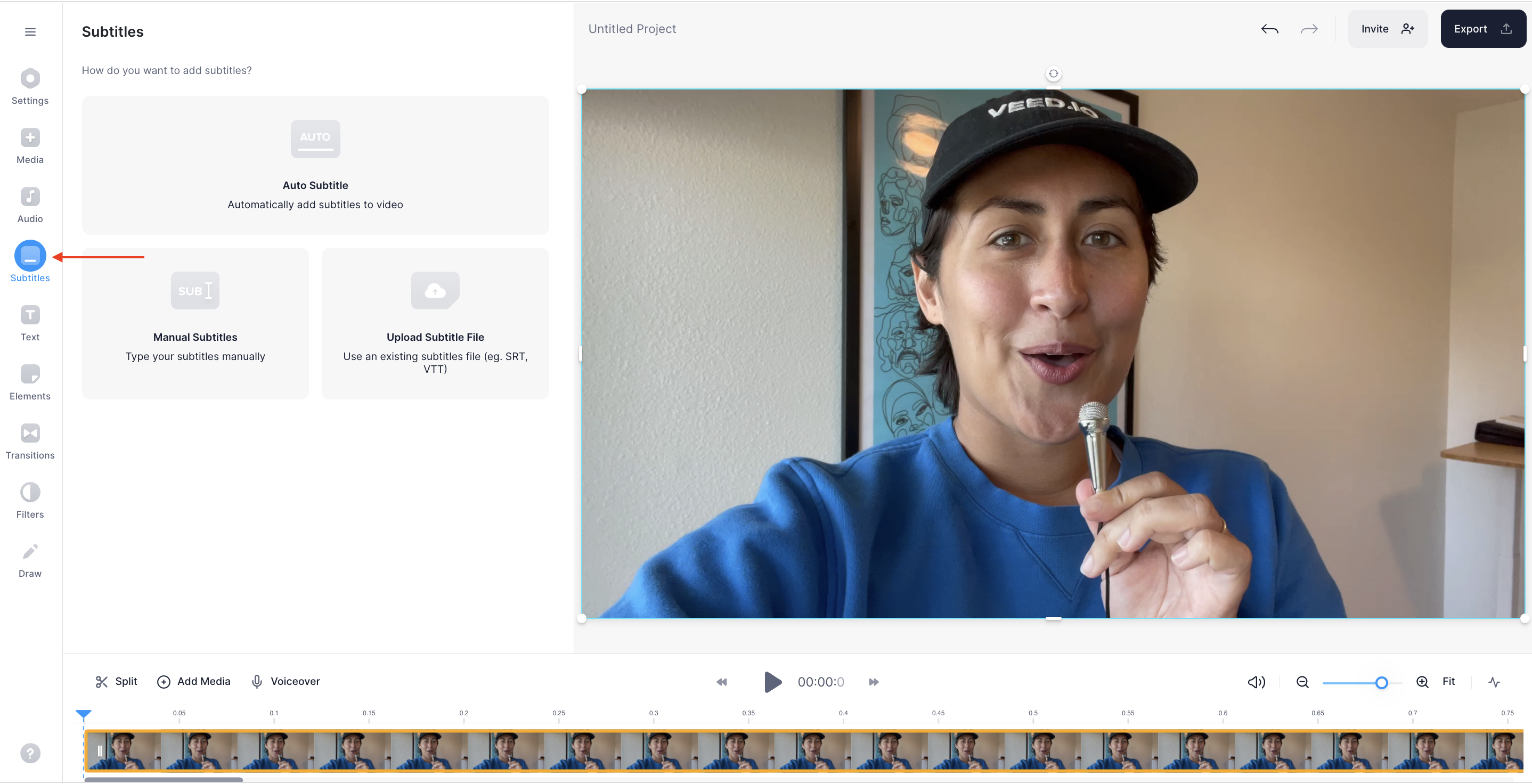
Task: Click the Split tool icon
Action: click(102, 681)
